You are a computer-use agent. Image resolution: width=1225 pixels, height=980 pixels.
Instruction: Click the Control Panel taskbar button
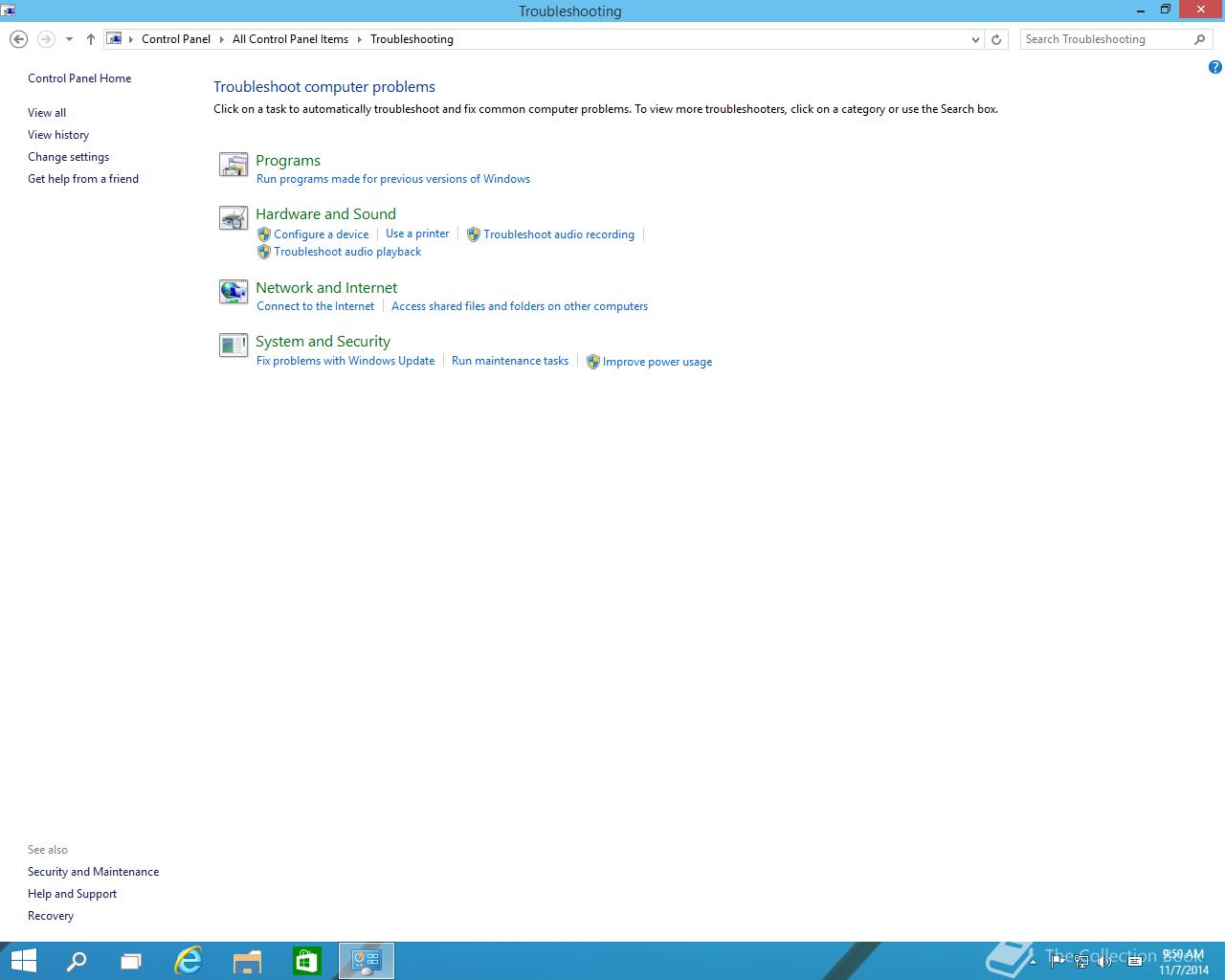[367, 961]
